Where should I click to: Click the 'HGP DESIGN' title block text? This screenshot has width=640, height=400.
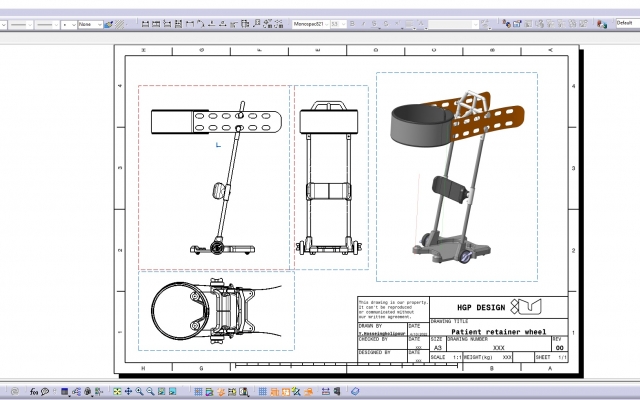point(481,307)
